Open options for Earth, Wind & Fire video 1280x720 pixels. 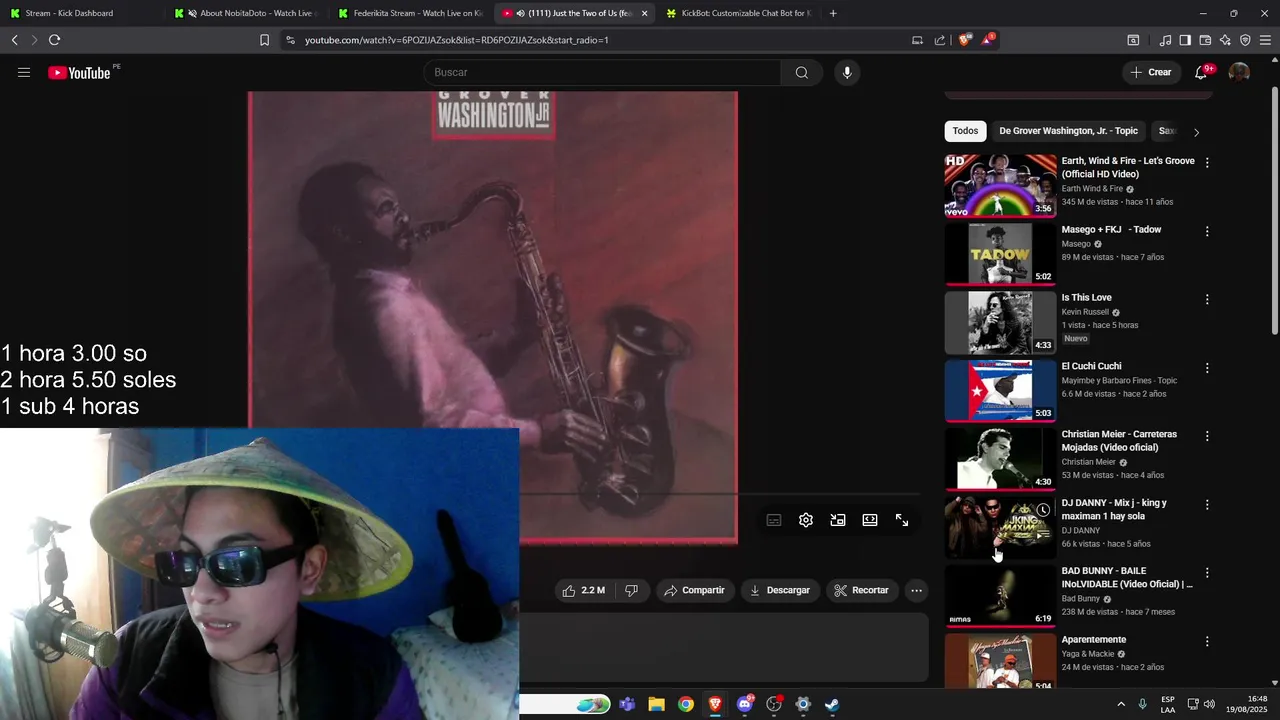click(x=1207, y=163)
